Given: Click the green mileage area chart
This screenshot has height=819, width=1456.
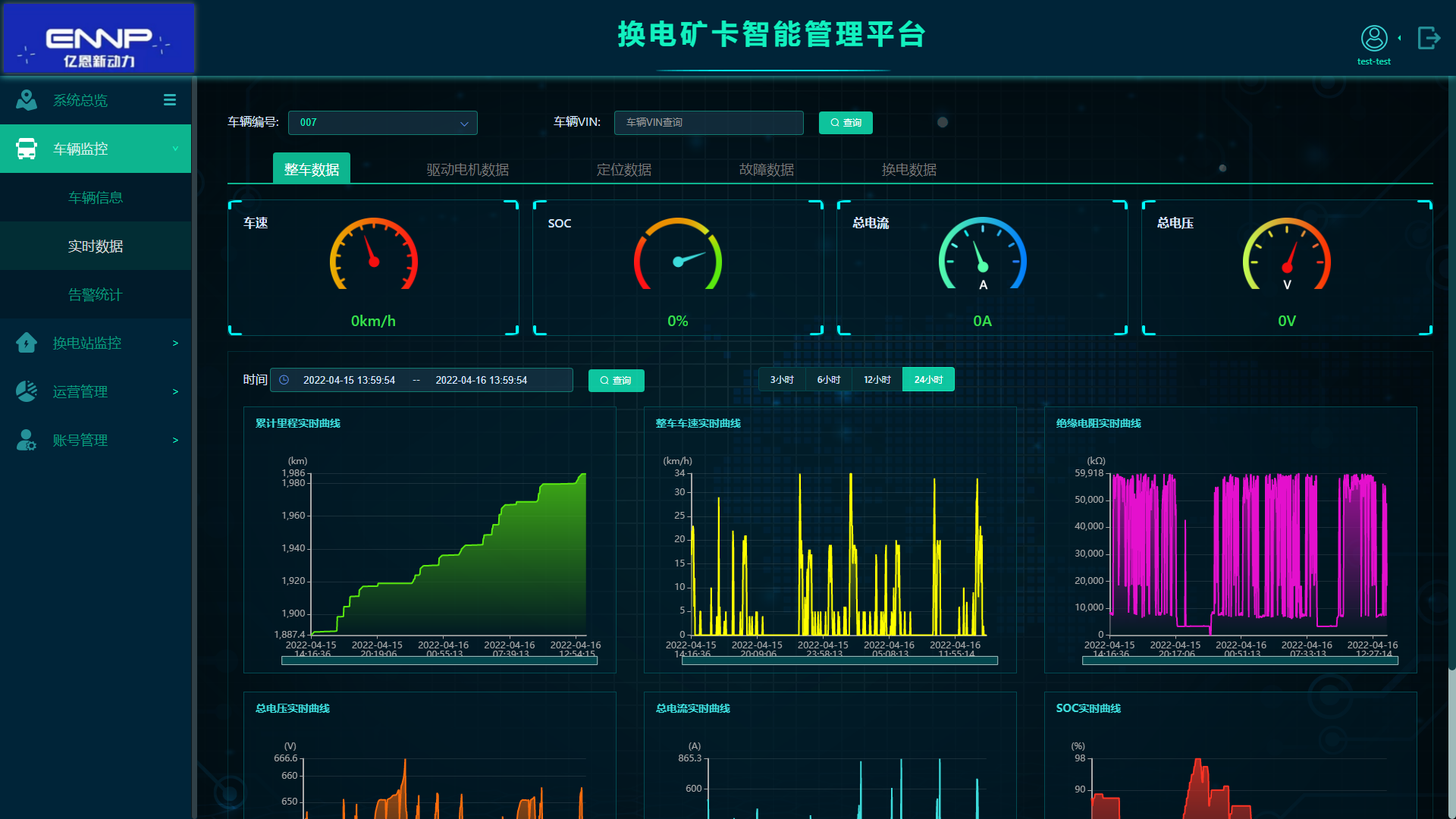Looking at the screenshot, I should 449,554.
